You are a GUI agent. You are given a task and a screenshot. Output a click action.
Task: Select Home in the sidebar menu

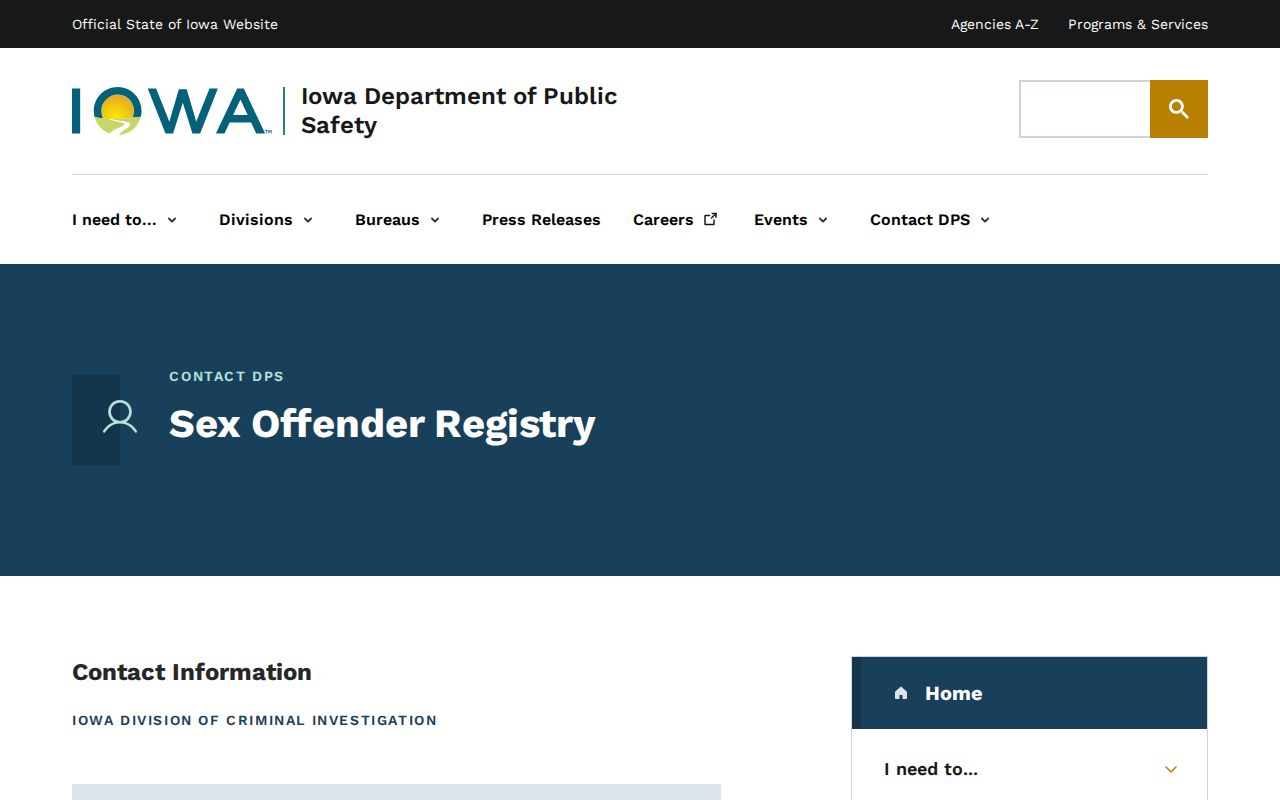coord(1030,693)
